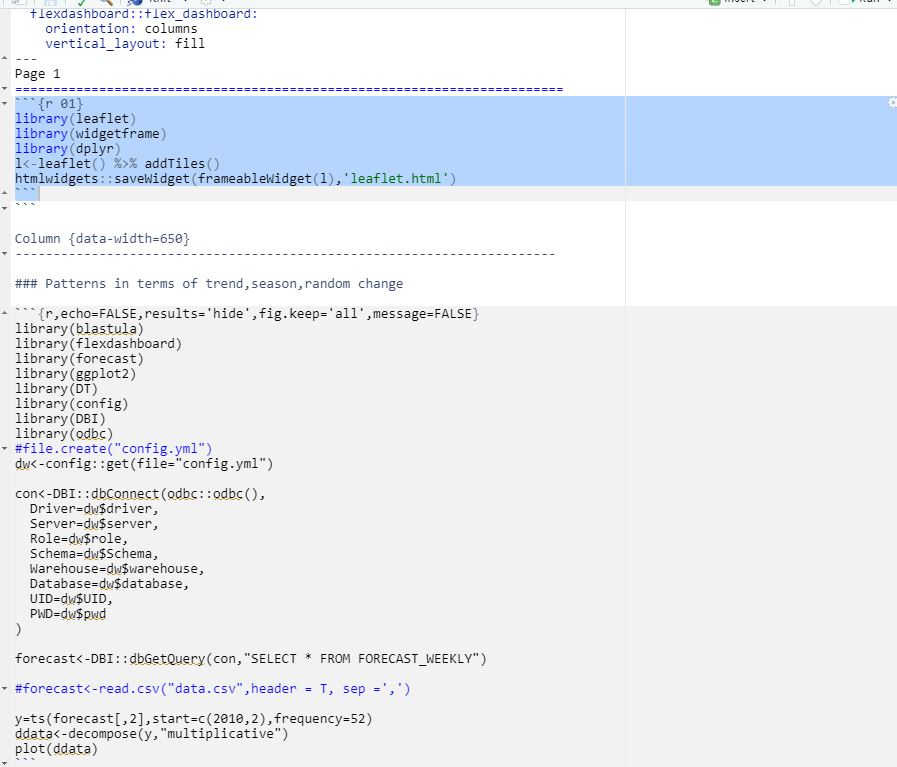Click the 'l<-leaflet() %>% addTiles()' line
The image size is (897, 767).
pyautogui.click(x=117, y=164)
